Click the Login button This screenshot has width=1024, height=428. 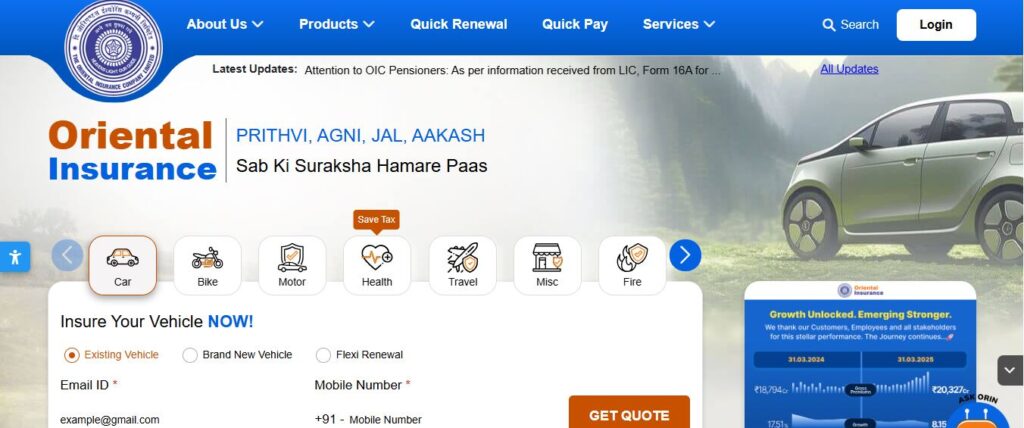click(x=936, y=25)
